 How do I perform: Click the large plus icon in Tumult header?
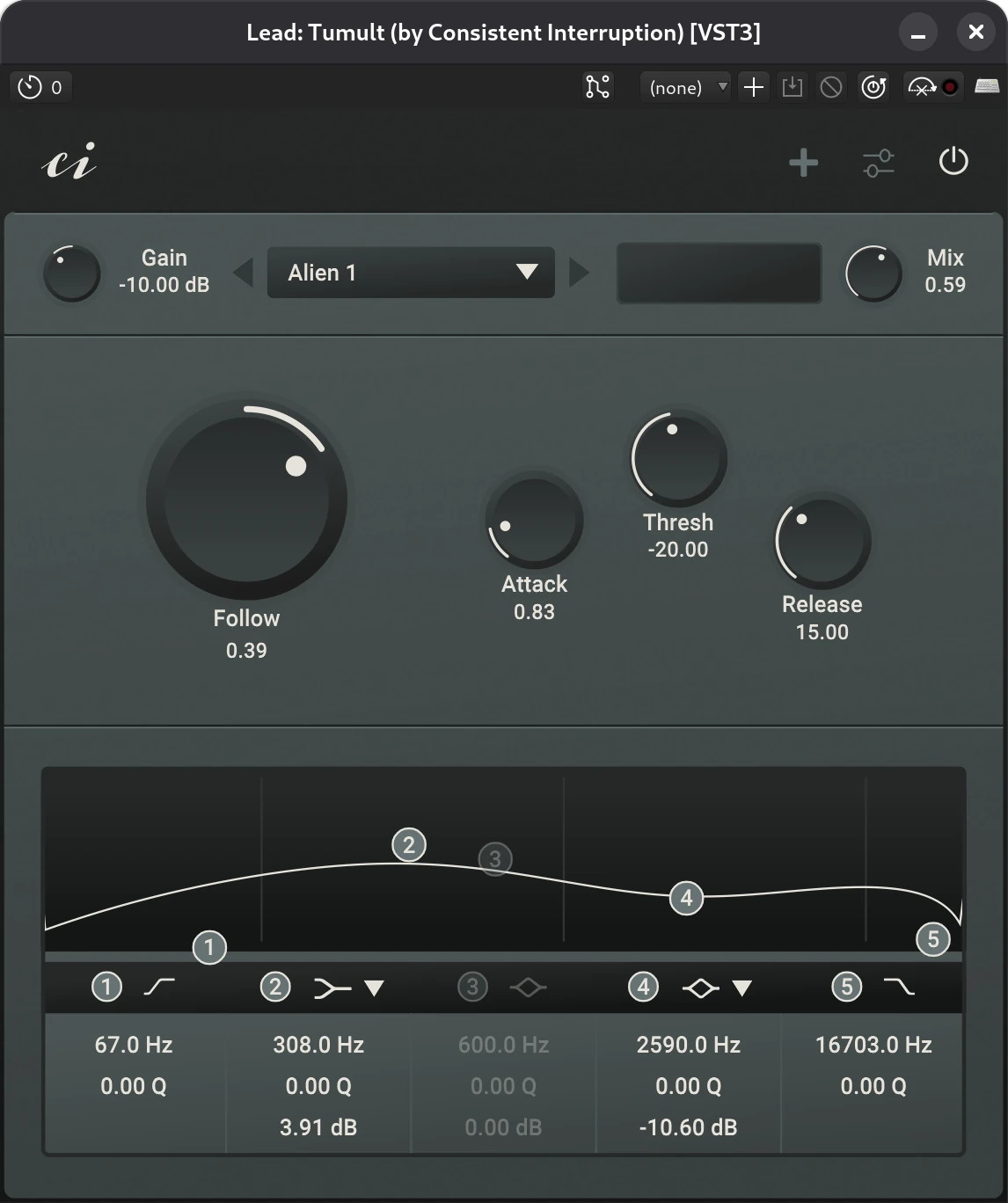803,163
